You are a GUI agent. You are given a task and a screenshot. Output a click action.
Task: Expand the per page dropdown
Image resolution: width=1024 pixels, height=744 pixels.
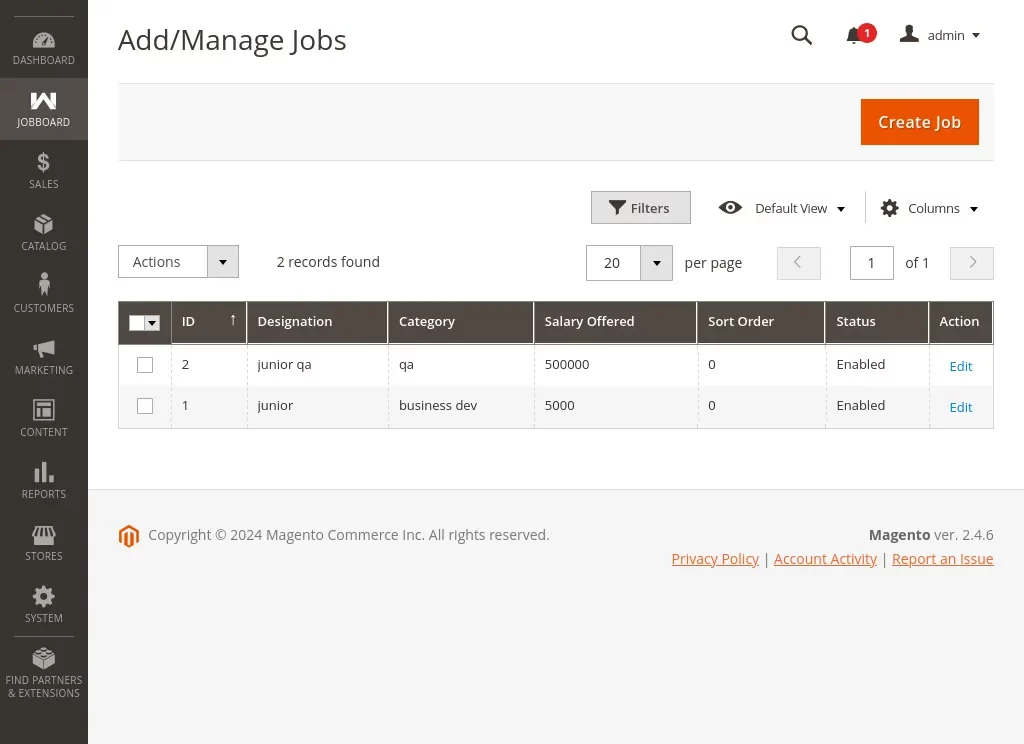click(656, 262)
